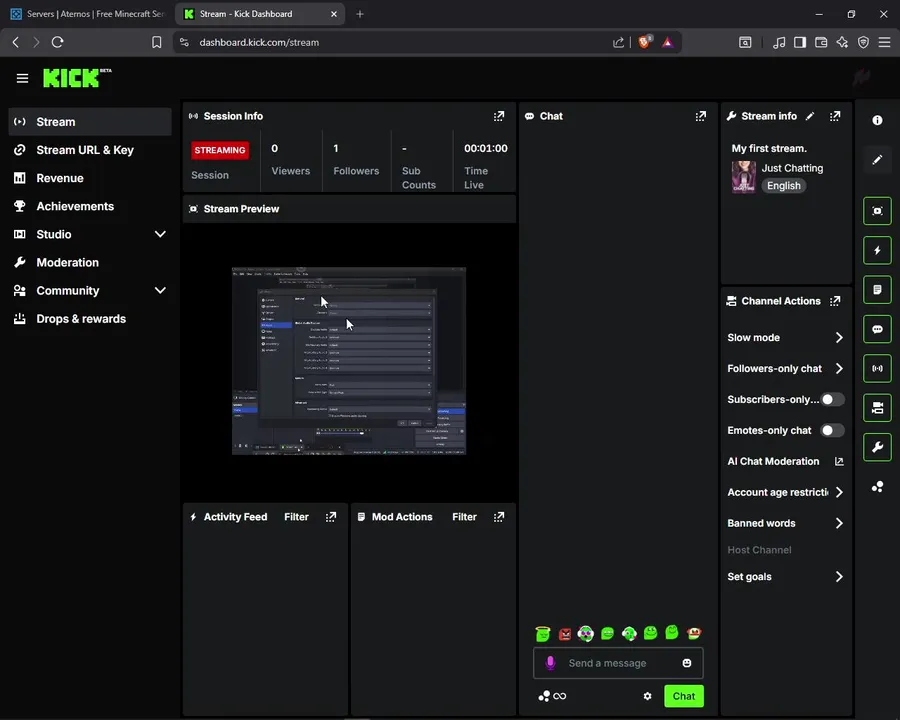
Task: Click the STREAMING status badge
Action: (220, 150)
